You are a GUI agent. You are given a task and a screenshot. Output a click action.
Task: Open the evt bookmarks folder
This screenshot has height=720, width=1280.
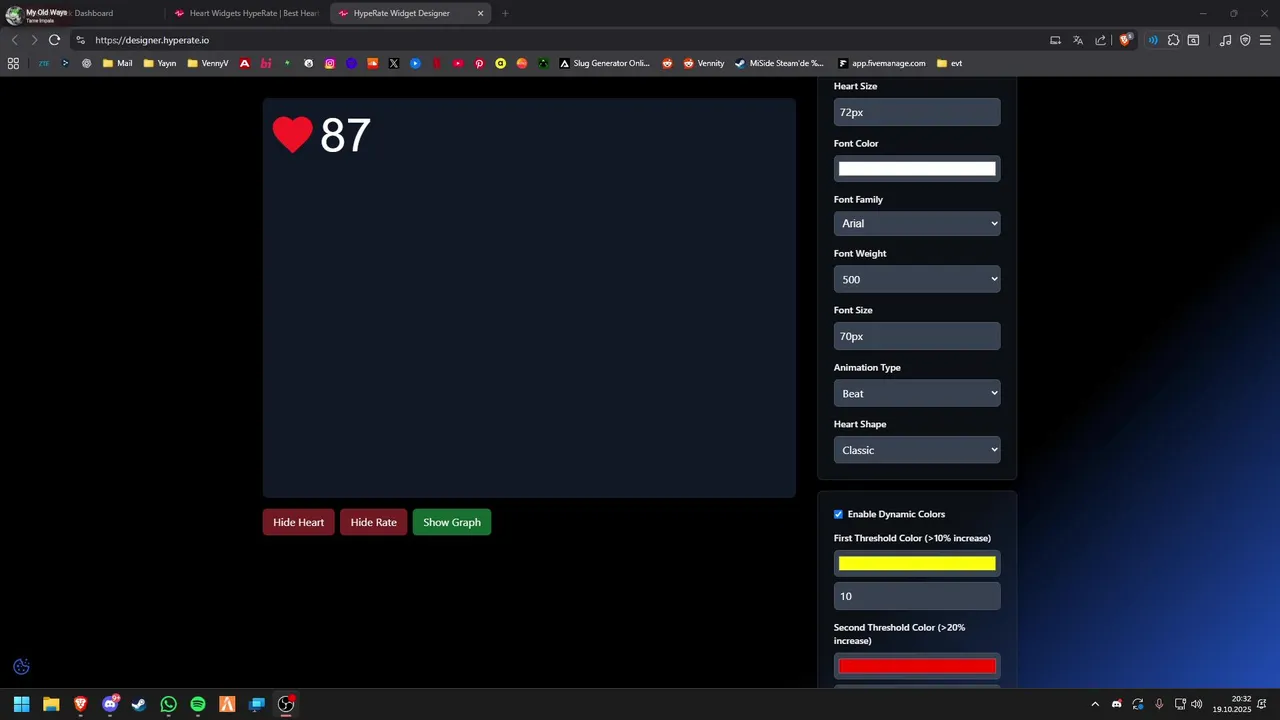[949, 63]
